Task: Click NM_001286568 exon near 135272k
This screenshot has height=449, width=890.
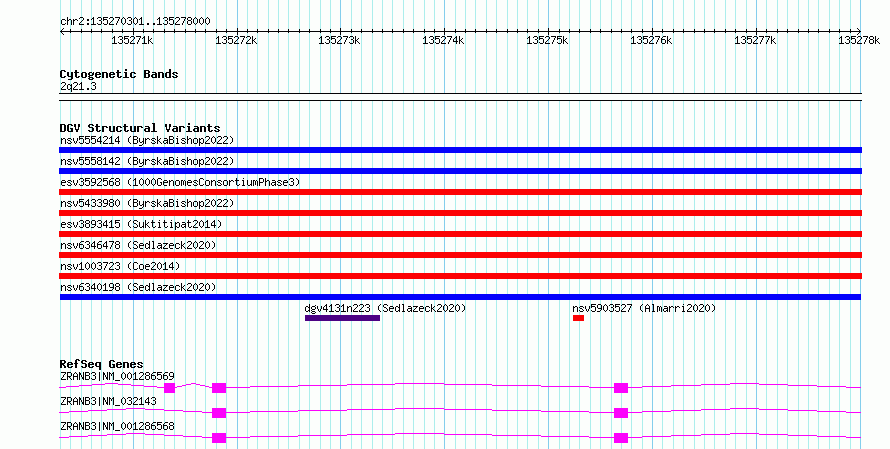Action: click(x=219, y=438)
